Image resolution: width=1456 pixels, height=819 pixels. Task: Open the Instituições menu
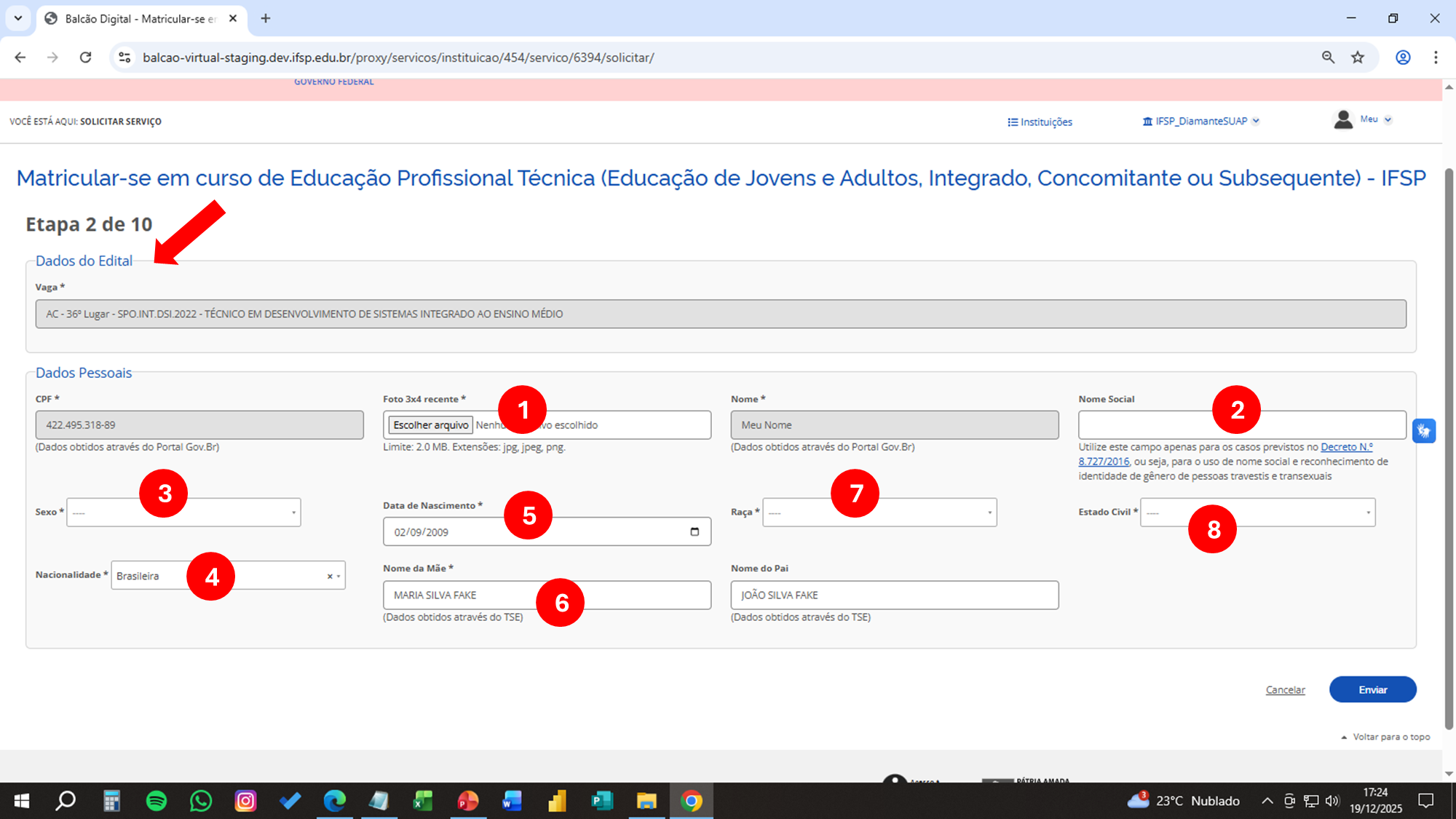1040,122
